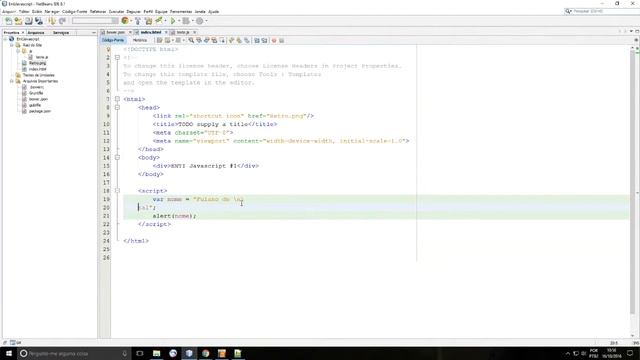Switch to the bower.json editor tab
Viewport: 640px width, 360px height.
(116, 32)
